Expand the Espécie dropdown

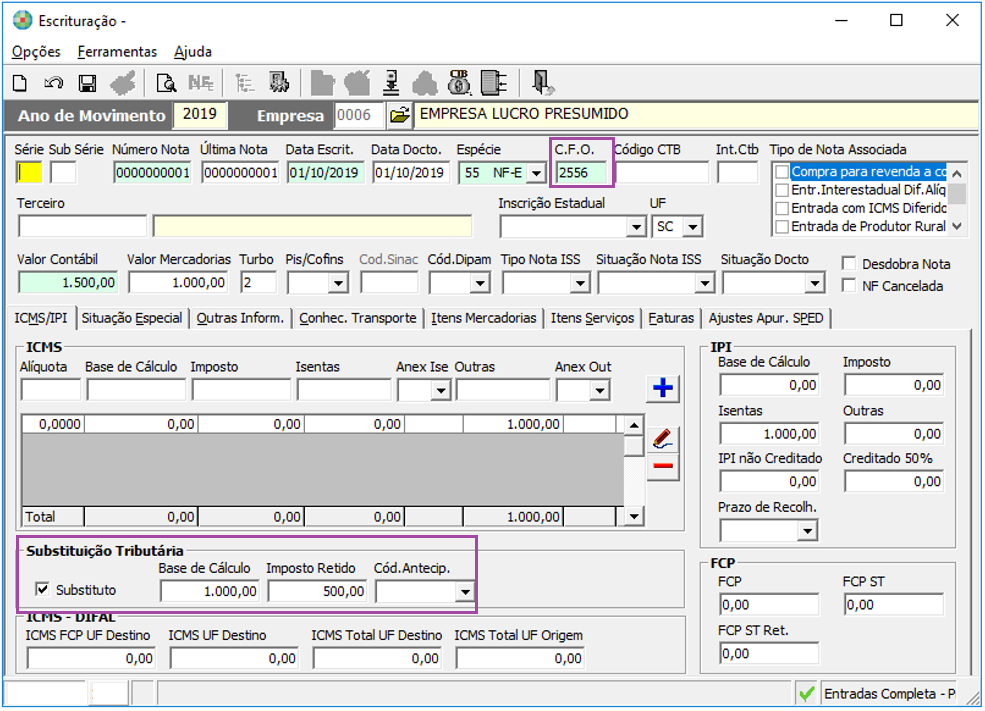(536, 173)
